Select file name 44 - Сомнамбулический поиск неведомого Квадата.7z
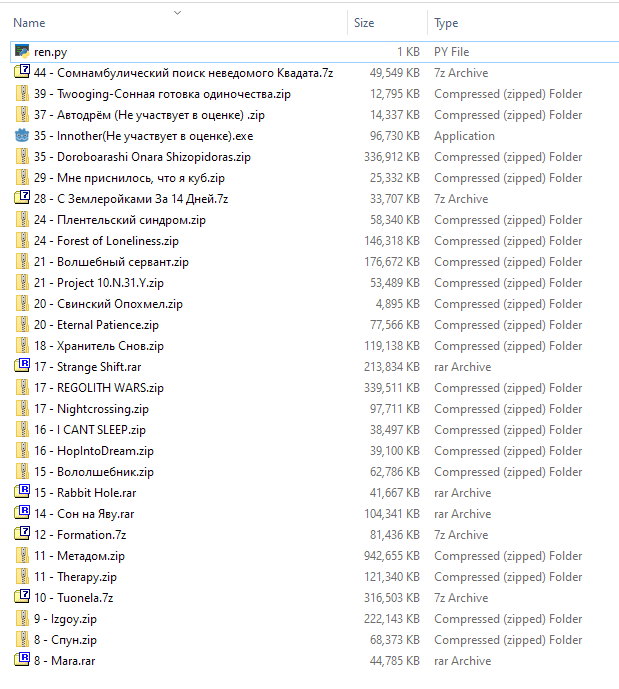This screenshot has width=619, height=689. [183, 73]
